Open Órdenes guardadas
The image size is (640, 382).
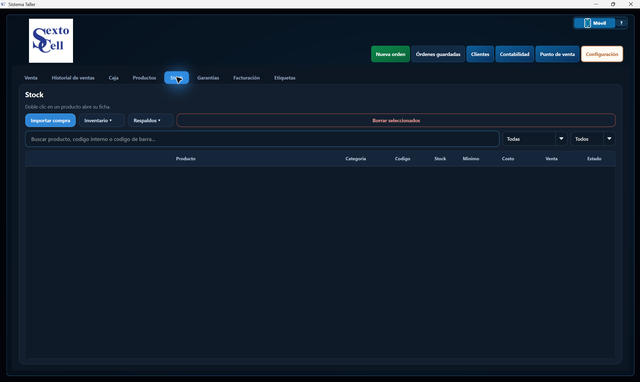tap(438, 54)
